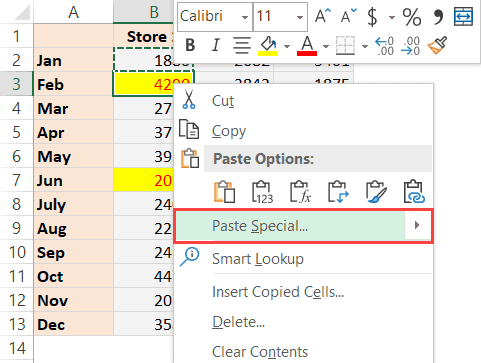Paste Formulas using the fx clipboard icon
Screen dimensions: 481x363
click(x=300, y=192)
